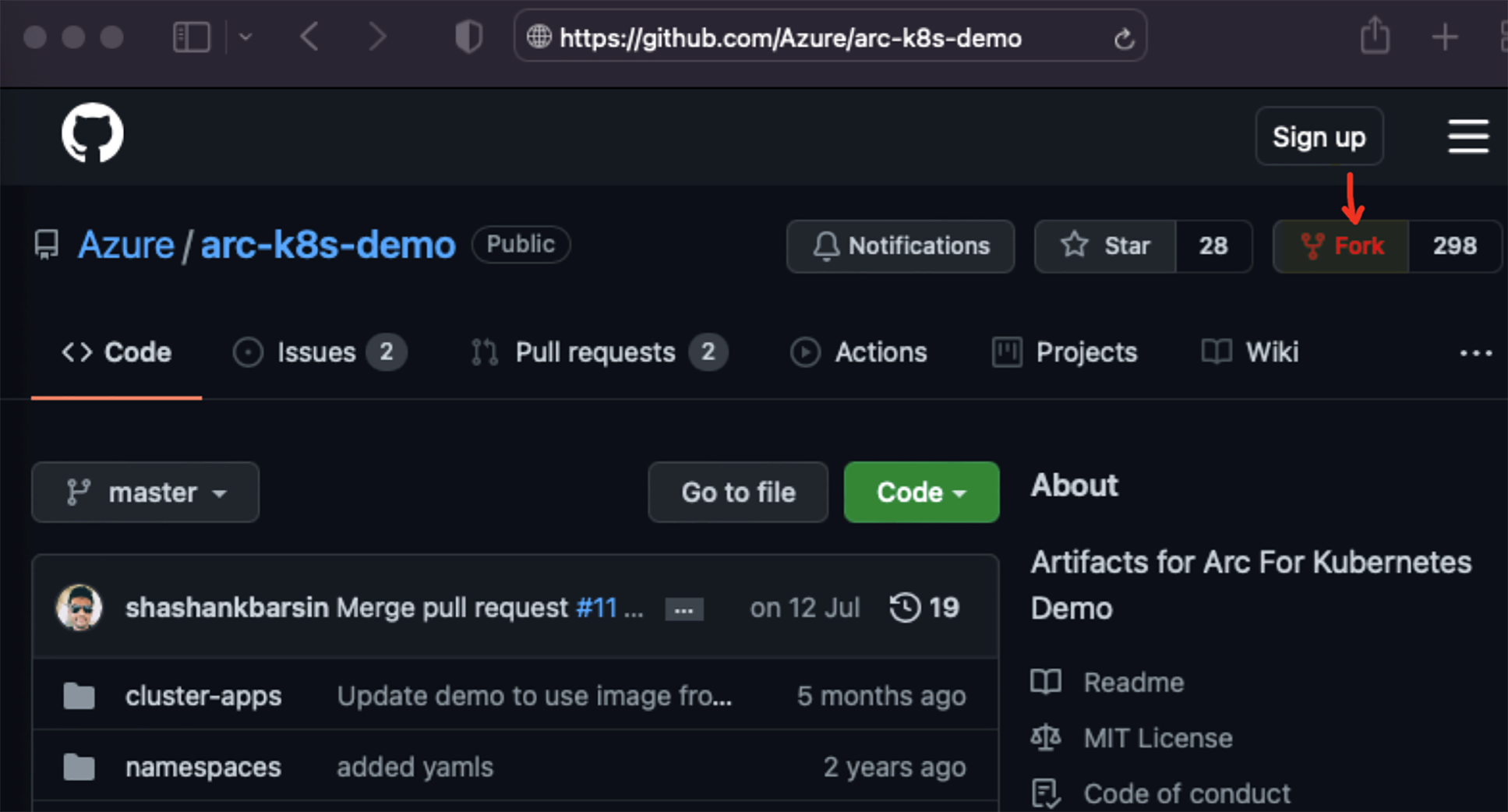Expand the green Code dropdown
This screenshot has height=812, width=1508.
coord(921,492)
